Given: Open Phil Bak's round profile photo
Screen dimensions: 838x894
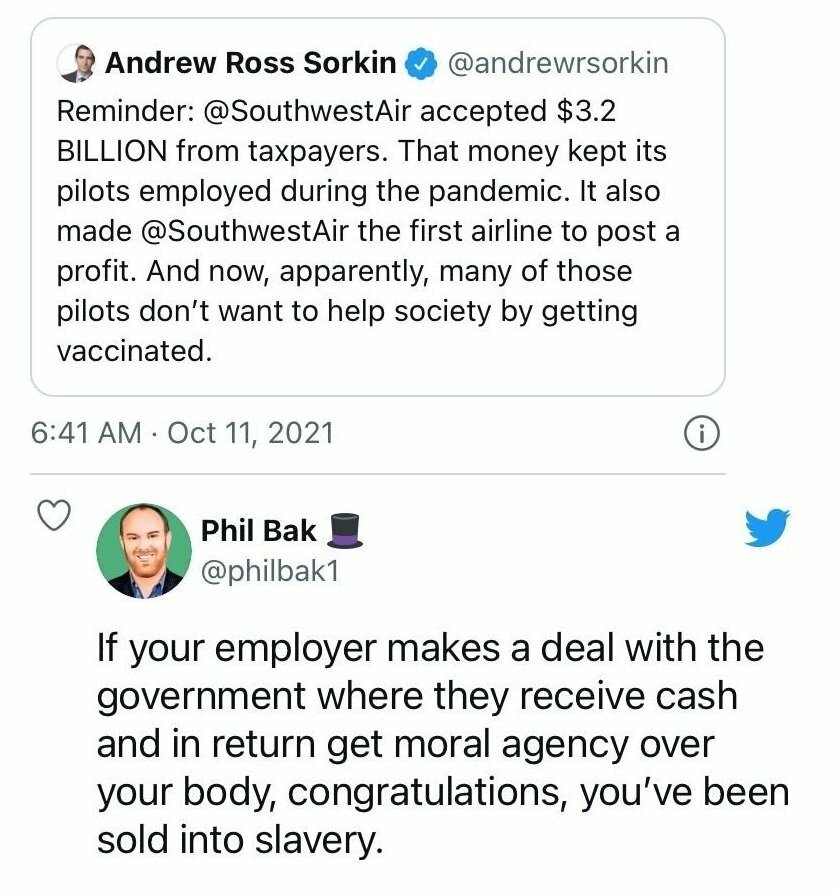Looking at the screenshot, I should [x=145, y=551].
